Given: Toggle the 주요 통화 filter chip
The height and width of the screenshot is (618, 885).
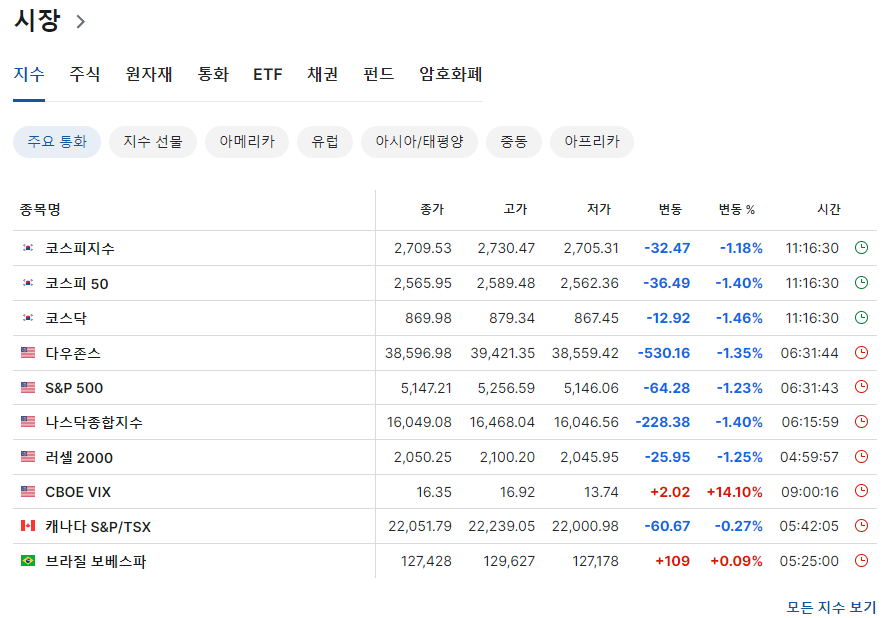Looking at the screenshot, I should coord(56,141).
